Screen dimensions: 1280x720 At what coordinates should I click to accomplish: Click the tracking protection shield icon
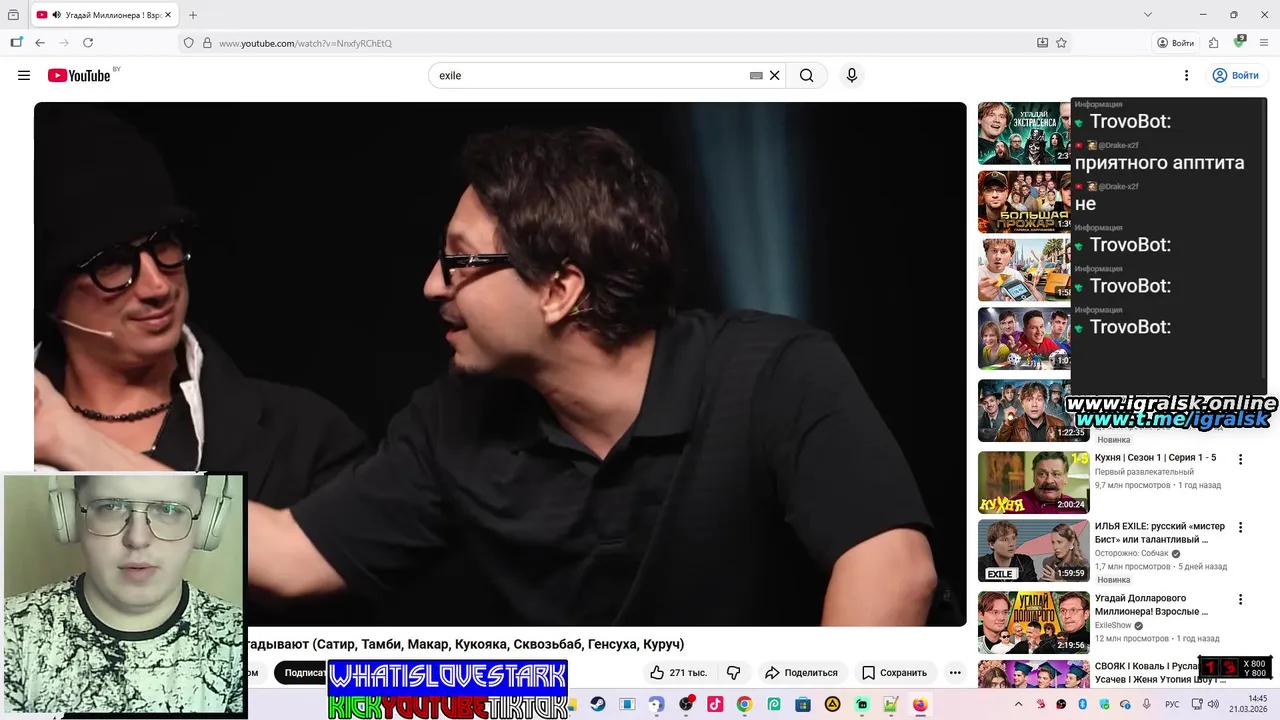(x=188, y=43)
